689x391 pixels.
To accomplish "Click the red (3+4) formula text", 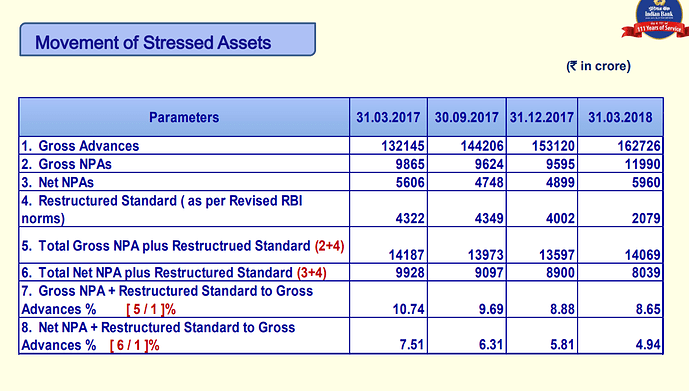I will pyautogui.click(x=312, y=273).
